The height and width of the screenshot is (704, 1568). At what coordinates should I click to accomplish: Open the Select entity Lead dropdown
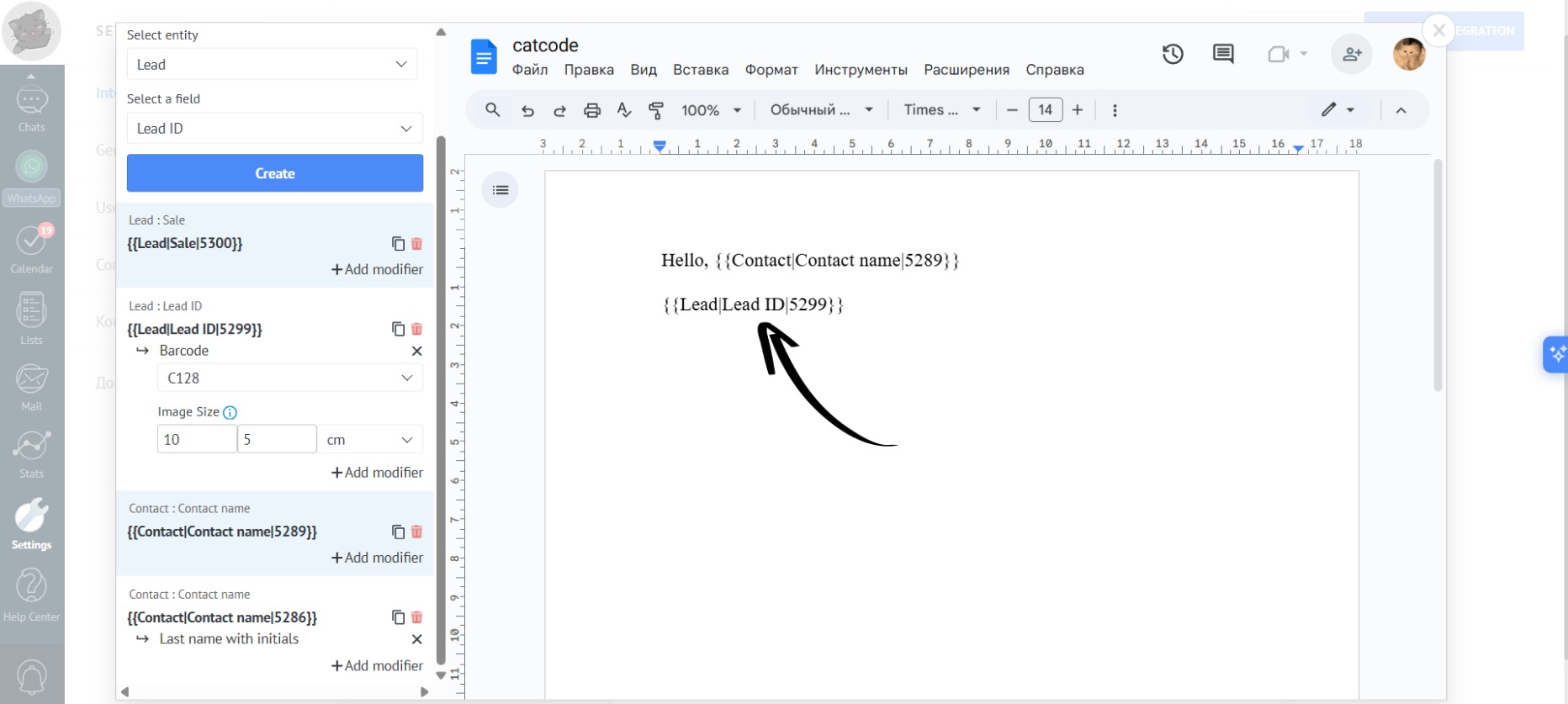click(x=272, y=65)
